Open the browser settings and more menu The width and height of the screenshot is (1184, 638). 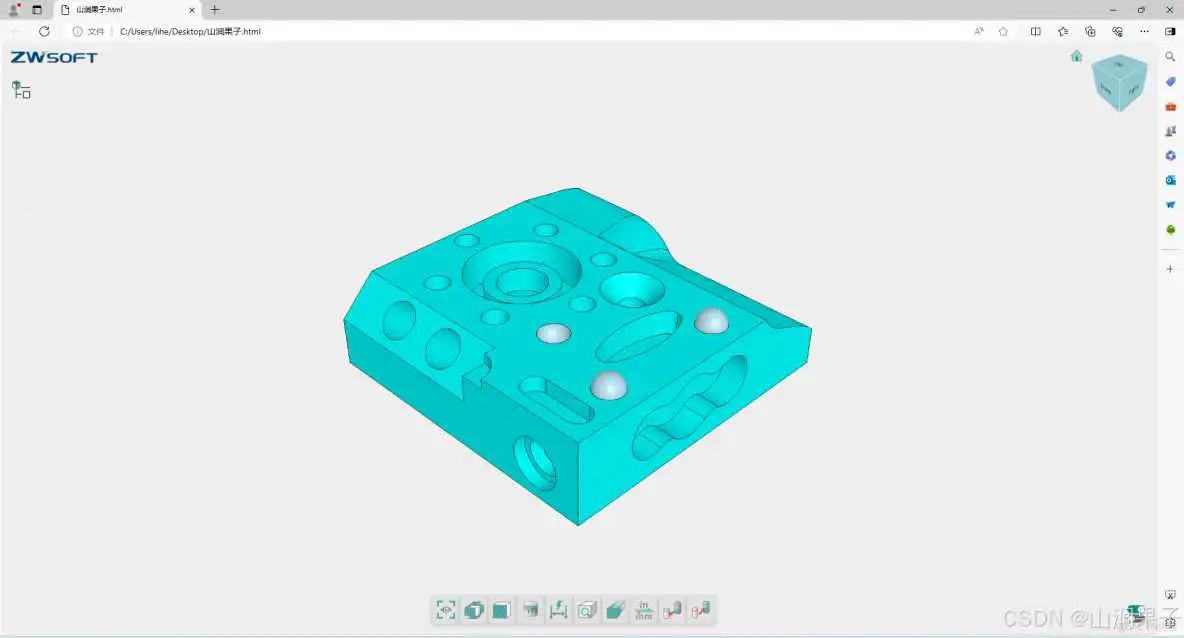pos(1144,31)
